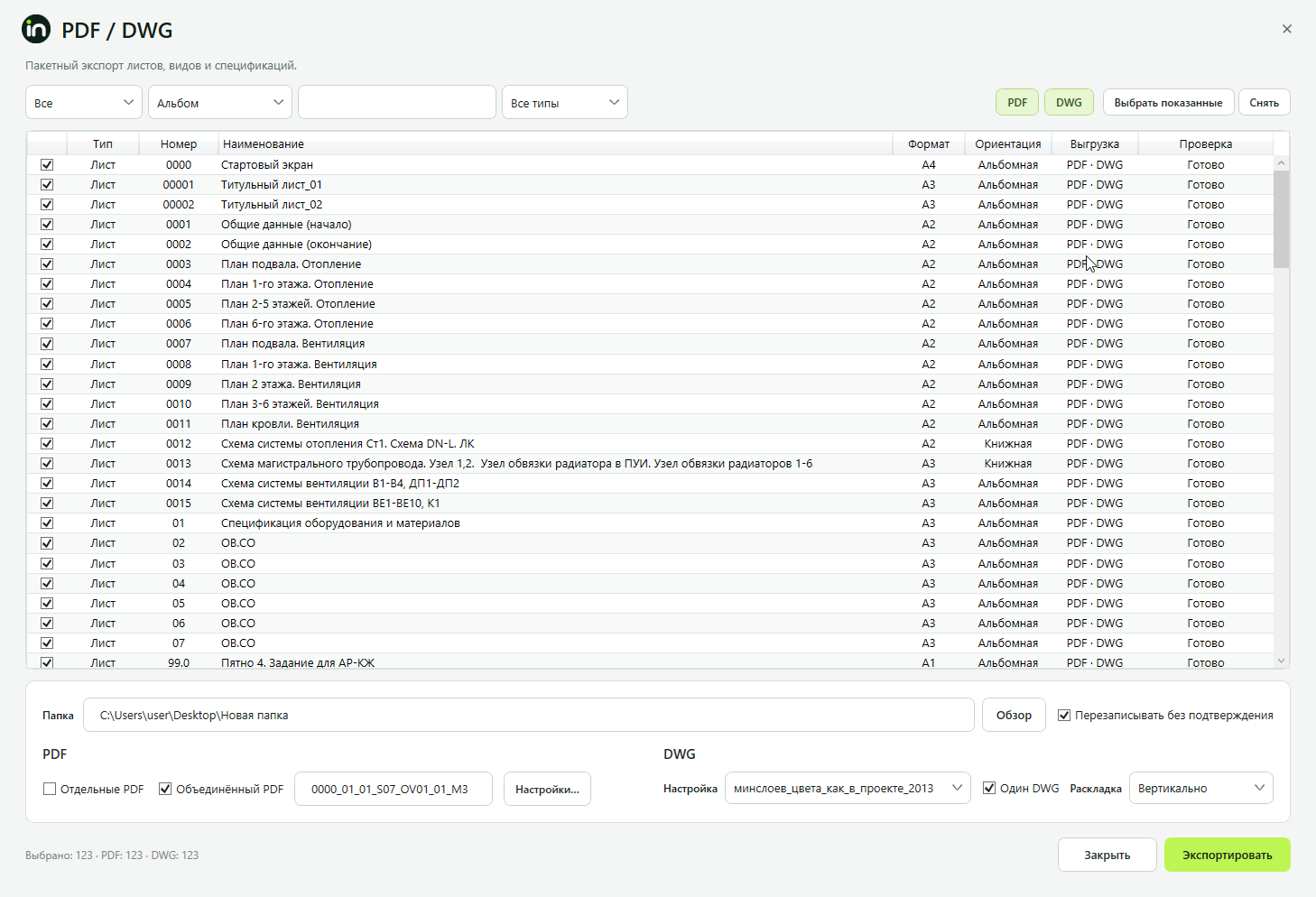Viewport: 1316px width, 897px height.
Task: Click the Проверка column header
Action: click(1205, 143)
